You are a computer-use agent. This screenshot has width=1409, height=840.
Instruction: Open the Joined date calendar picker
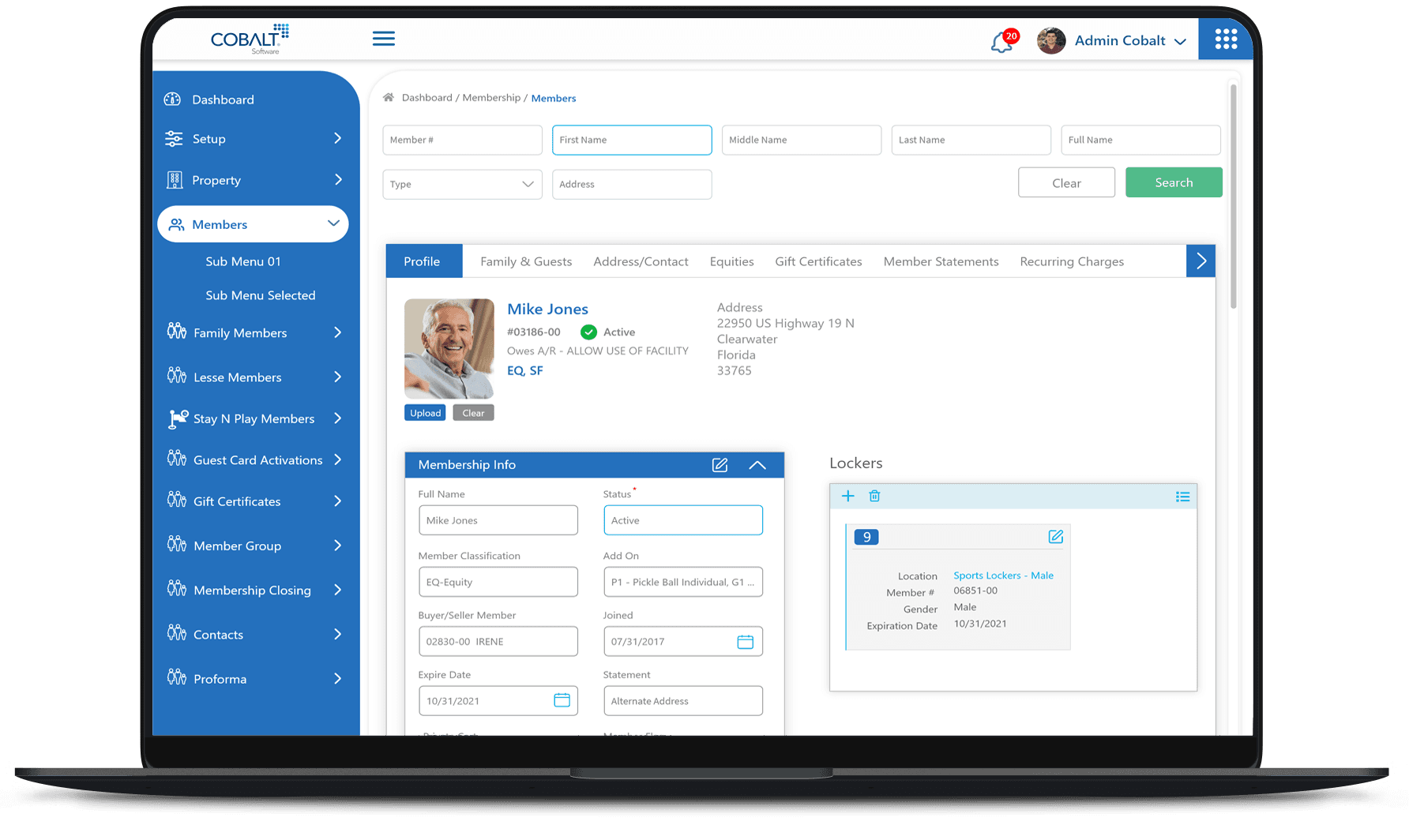click(745, 642)
